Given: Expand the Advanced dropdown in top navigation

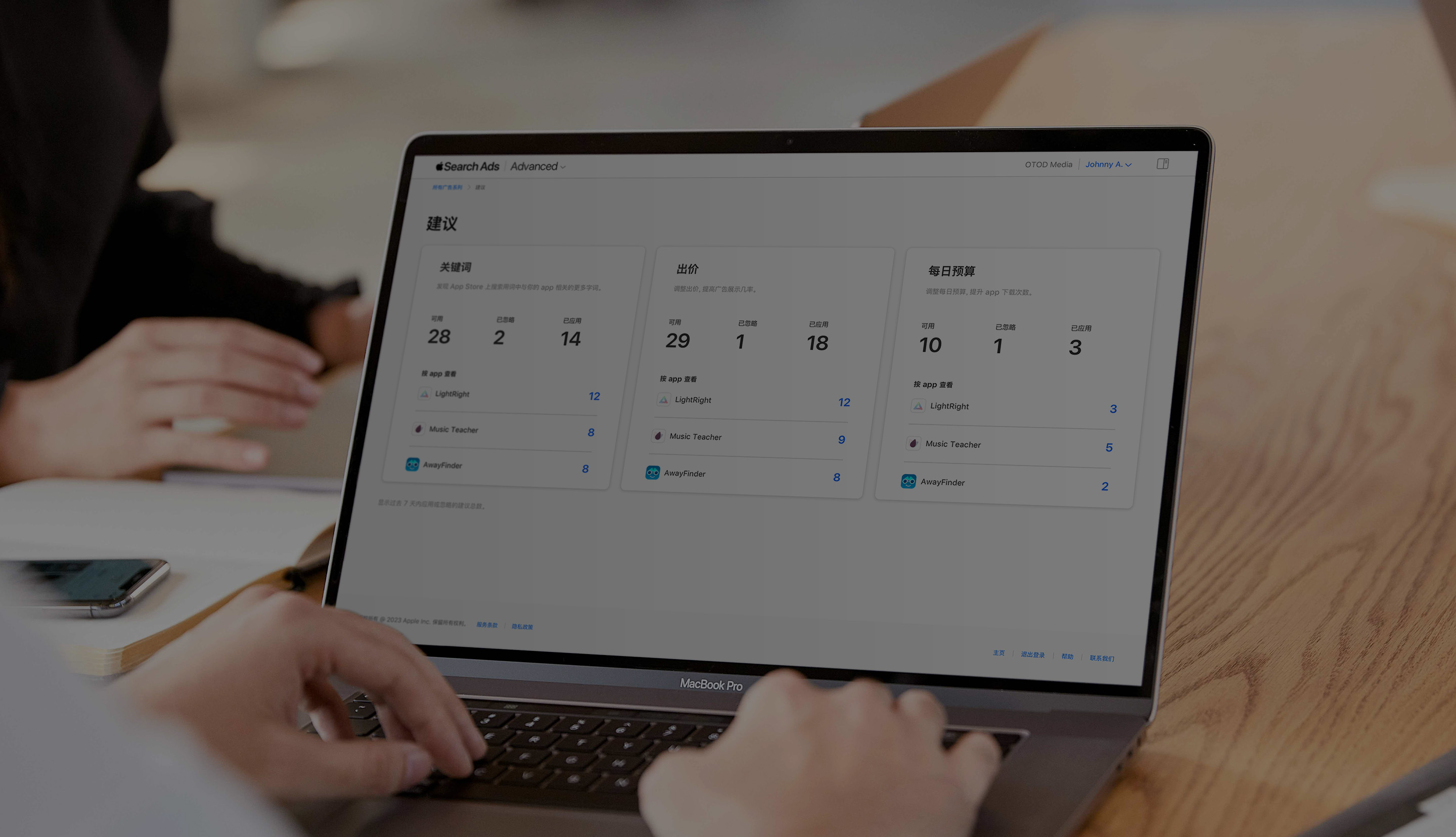Looking at the screenshot, I should point(538,166).
